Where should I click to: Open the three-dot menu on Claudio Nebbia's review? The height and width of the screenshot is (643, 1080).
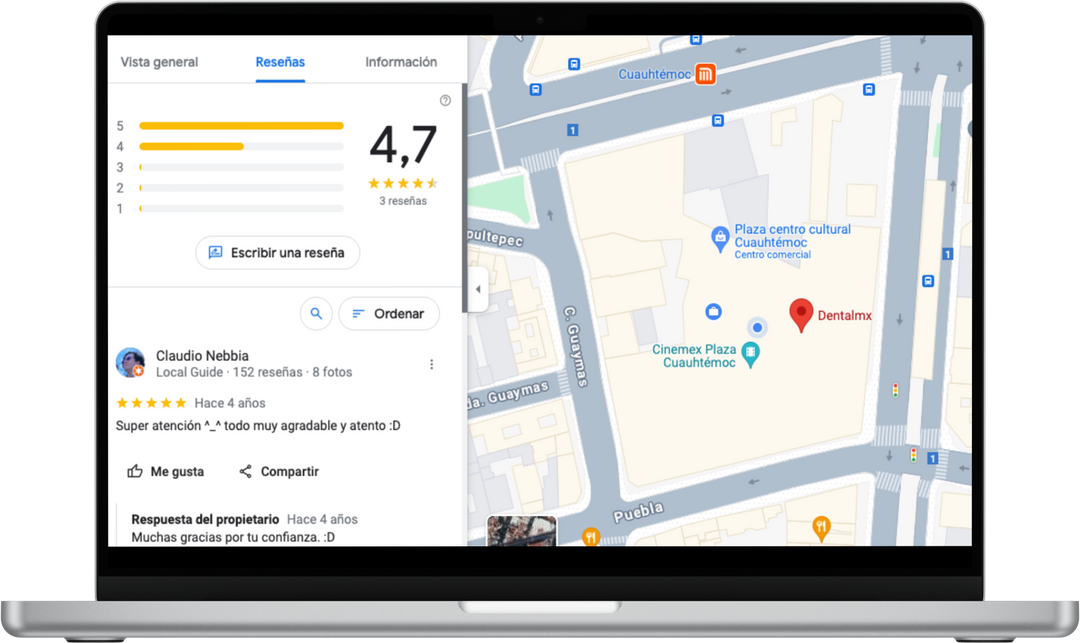(x=432, y=364)
